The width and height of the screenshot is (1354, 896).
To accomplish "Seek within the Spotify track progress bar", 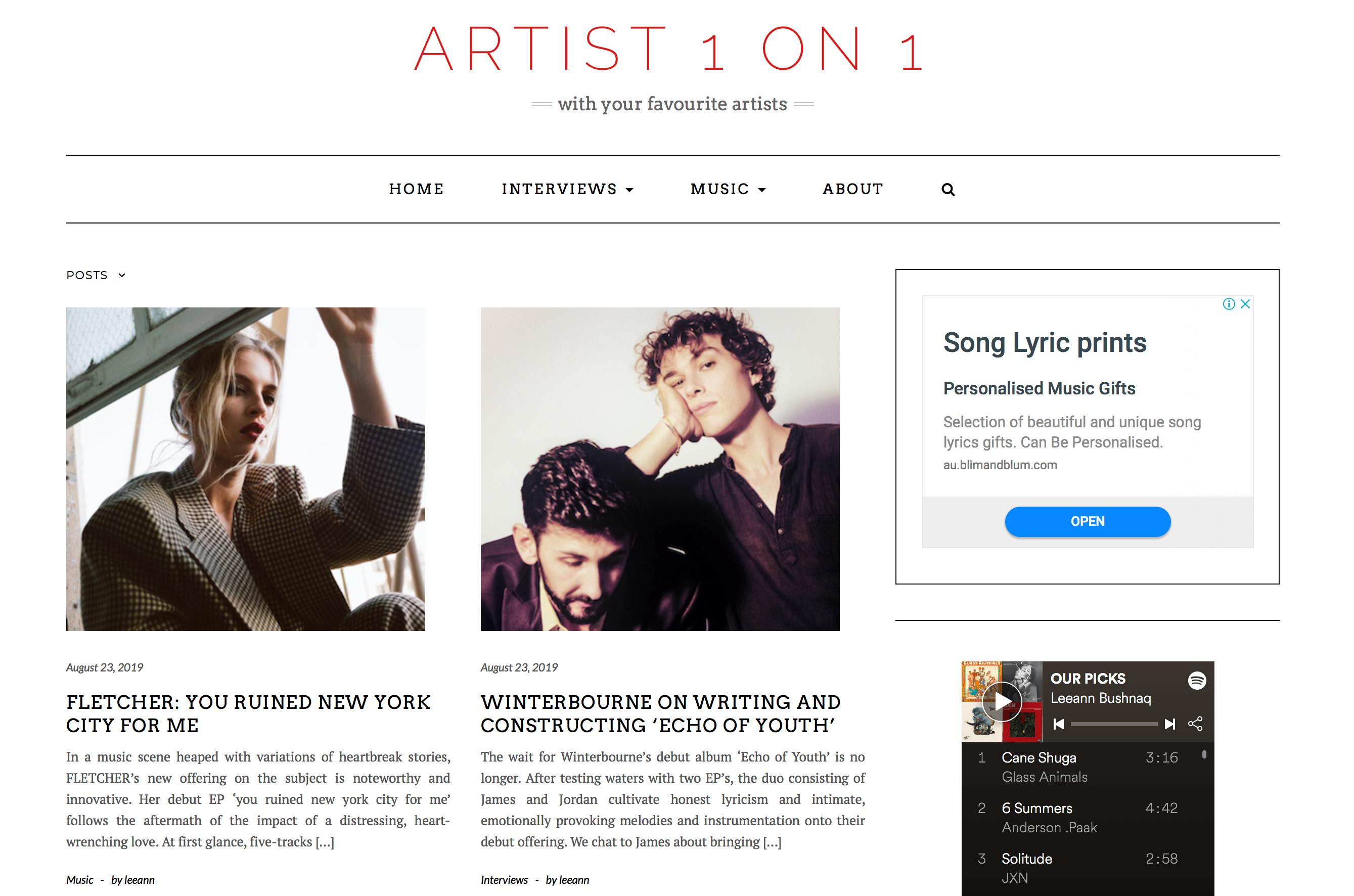I will pos(1114,724).
